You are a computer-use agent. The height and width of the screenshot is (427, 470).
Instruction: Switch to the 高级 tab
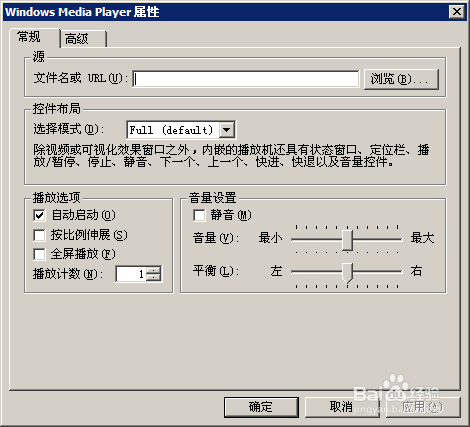pyautogui.click(x=83, y=39)
